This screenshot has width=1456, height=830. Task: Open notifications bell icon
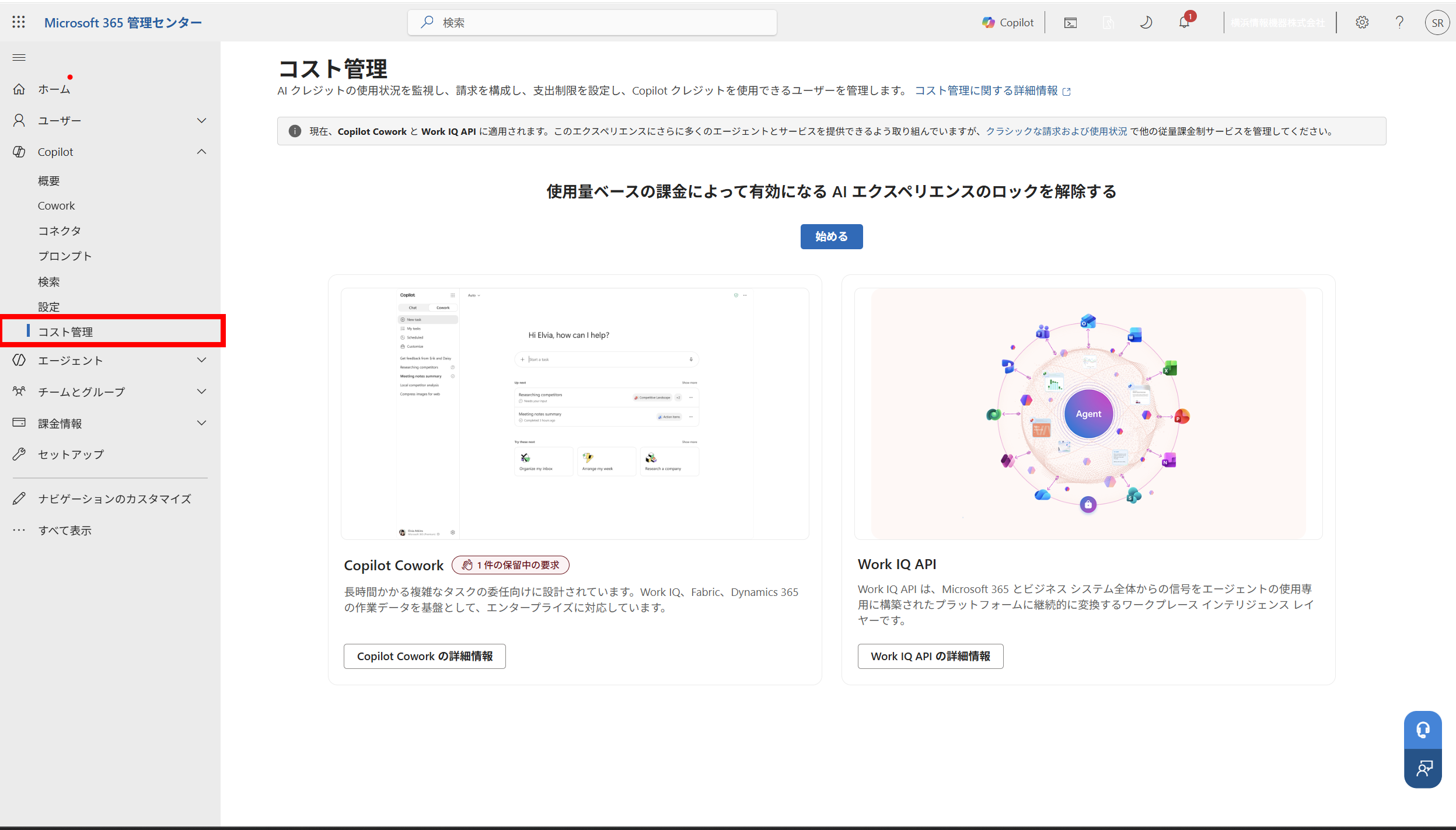point(1184,22)
